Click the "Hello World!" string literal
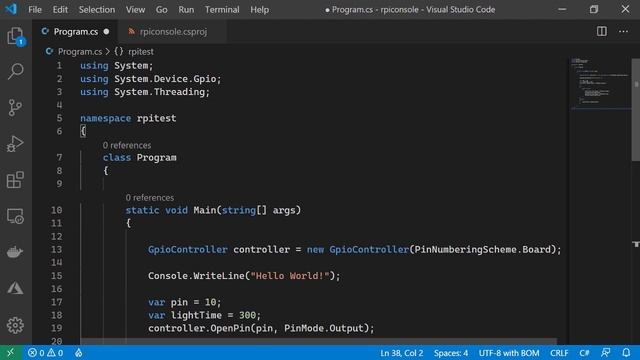640x360 pixels. tap(290, 276)
